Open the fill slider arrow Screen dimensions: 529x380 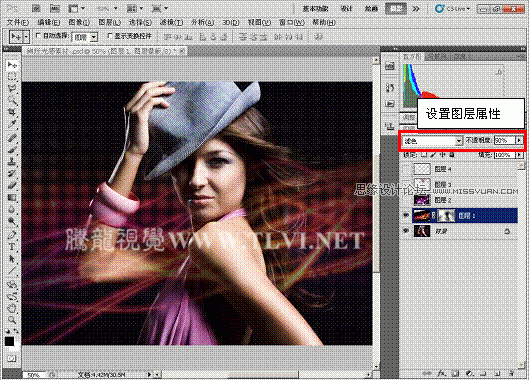pos(519,155)
